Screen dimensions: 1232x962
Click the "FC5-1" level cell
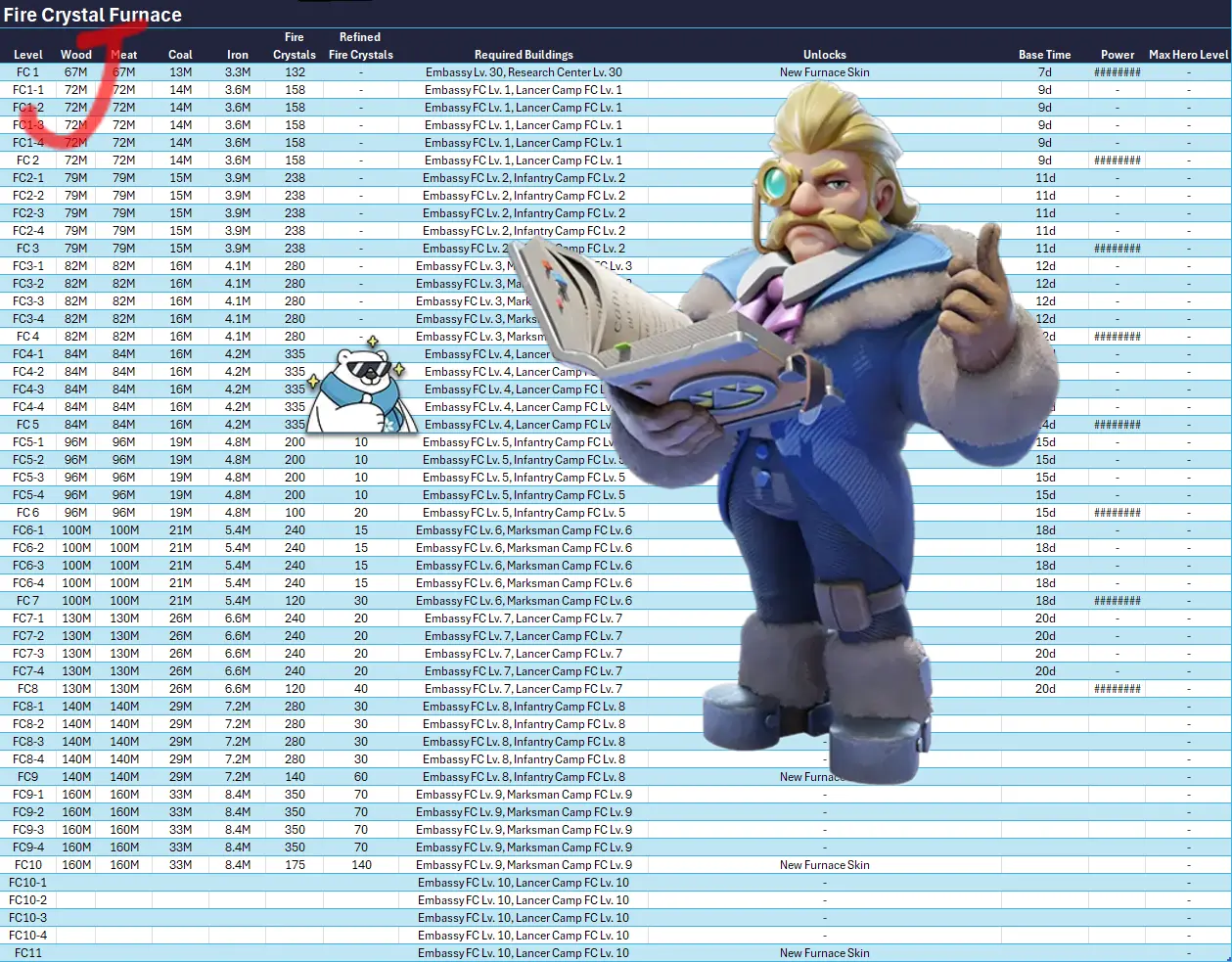28,442
